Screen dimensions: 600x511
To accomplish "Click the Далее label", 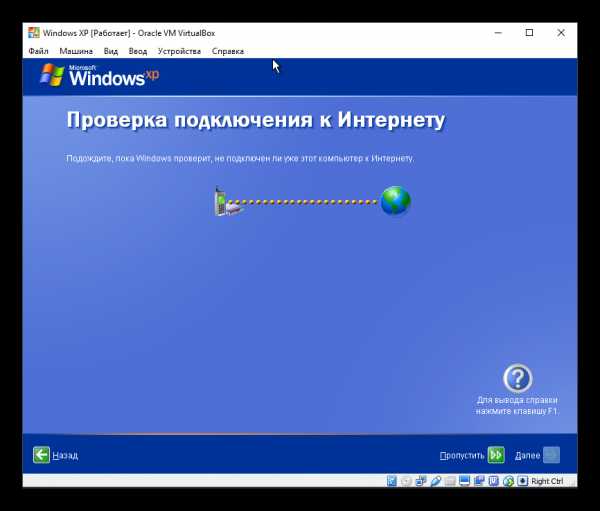I will [528, 455].
